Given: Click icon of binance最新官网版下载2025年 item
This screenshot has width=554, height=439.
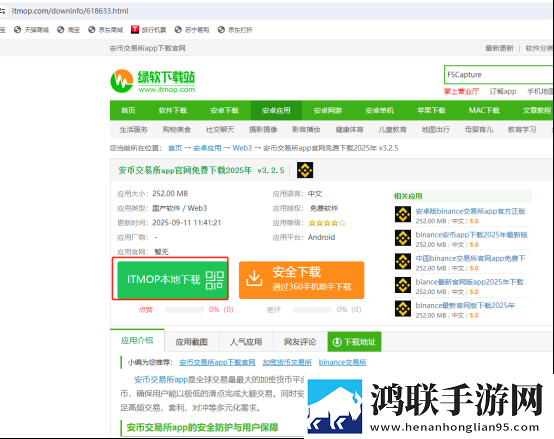Looking at the screenshot, I should (403, 309).
